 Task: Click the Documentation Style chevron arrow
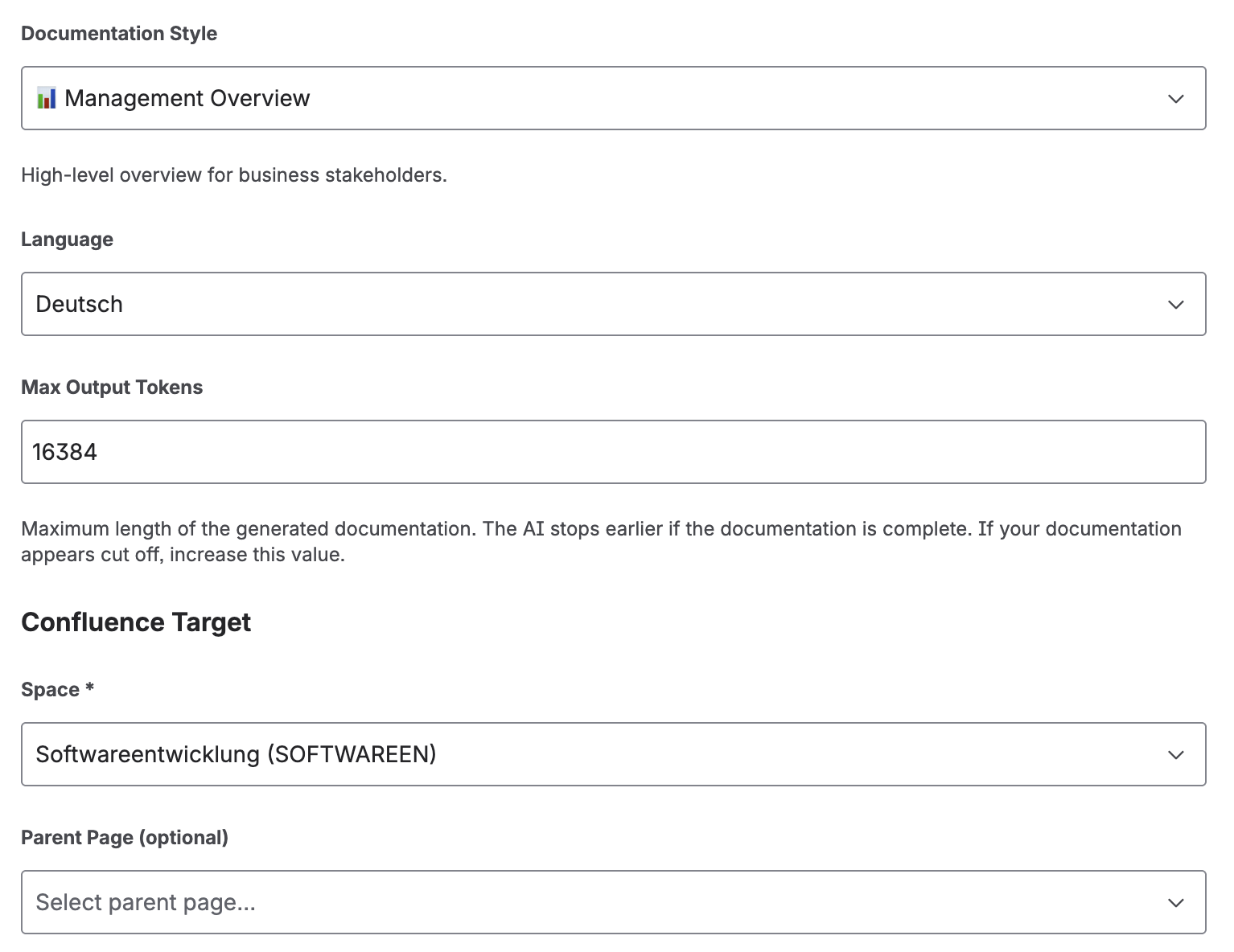pyautogui.click(x=1175, y=98)
